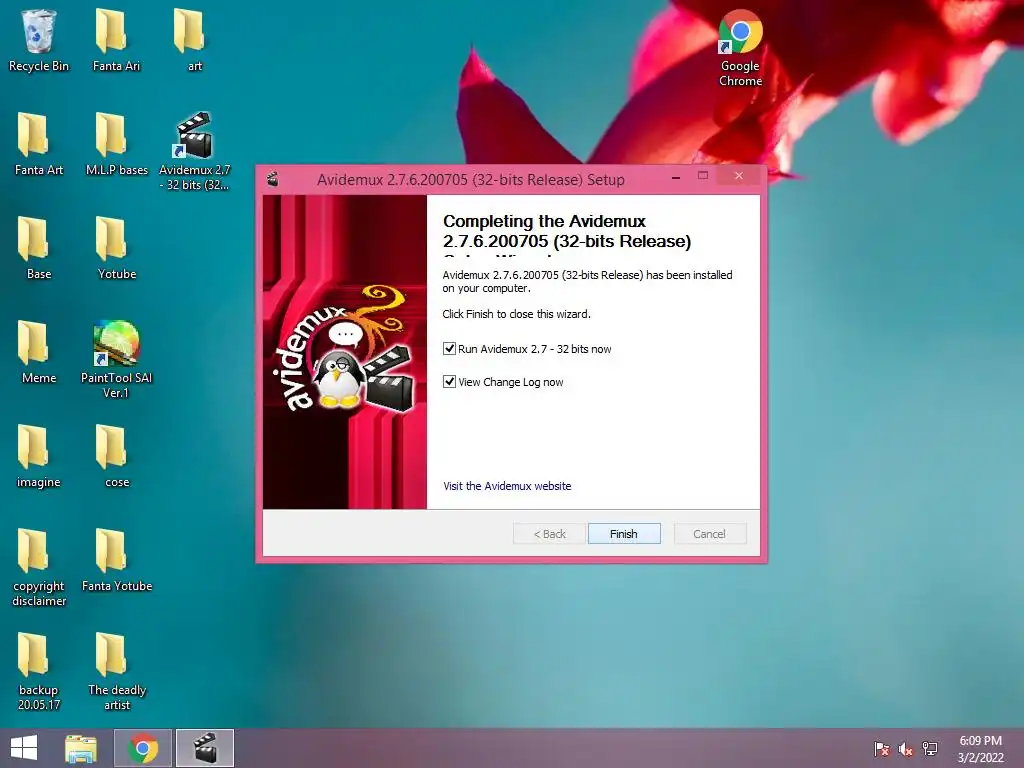Screen dimensions: 1024x768
Task: Select the backup 20.05.17 folder
Action: point(39,671)
